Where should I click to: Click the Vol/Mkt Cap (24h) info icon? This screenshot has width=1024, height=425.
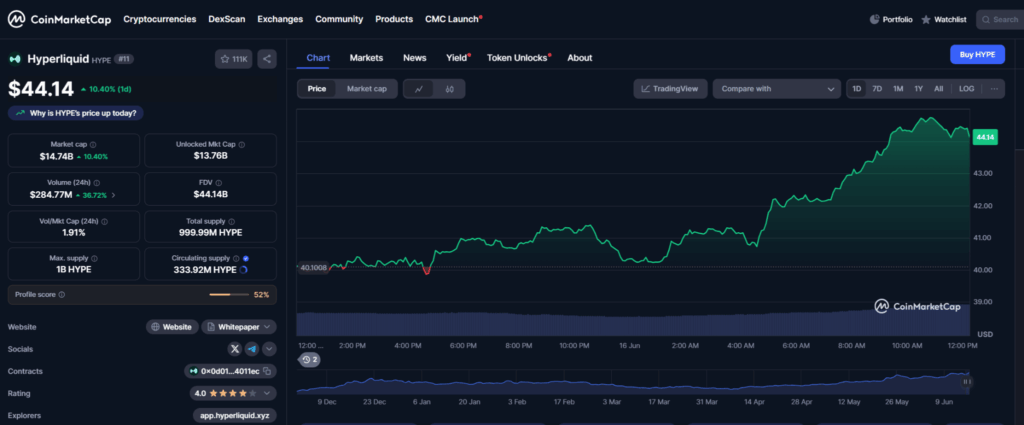point(104,221)
